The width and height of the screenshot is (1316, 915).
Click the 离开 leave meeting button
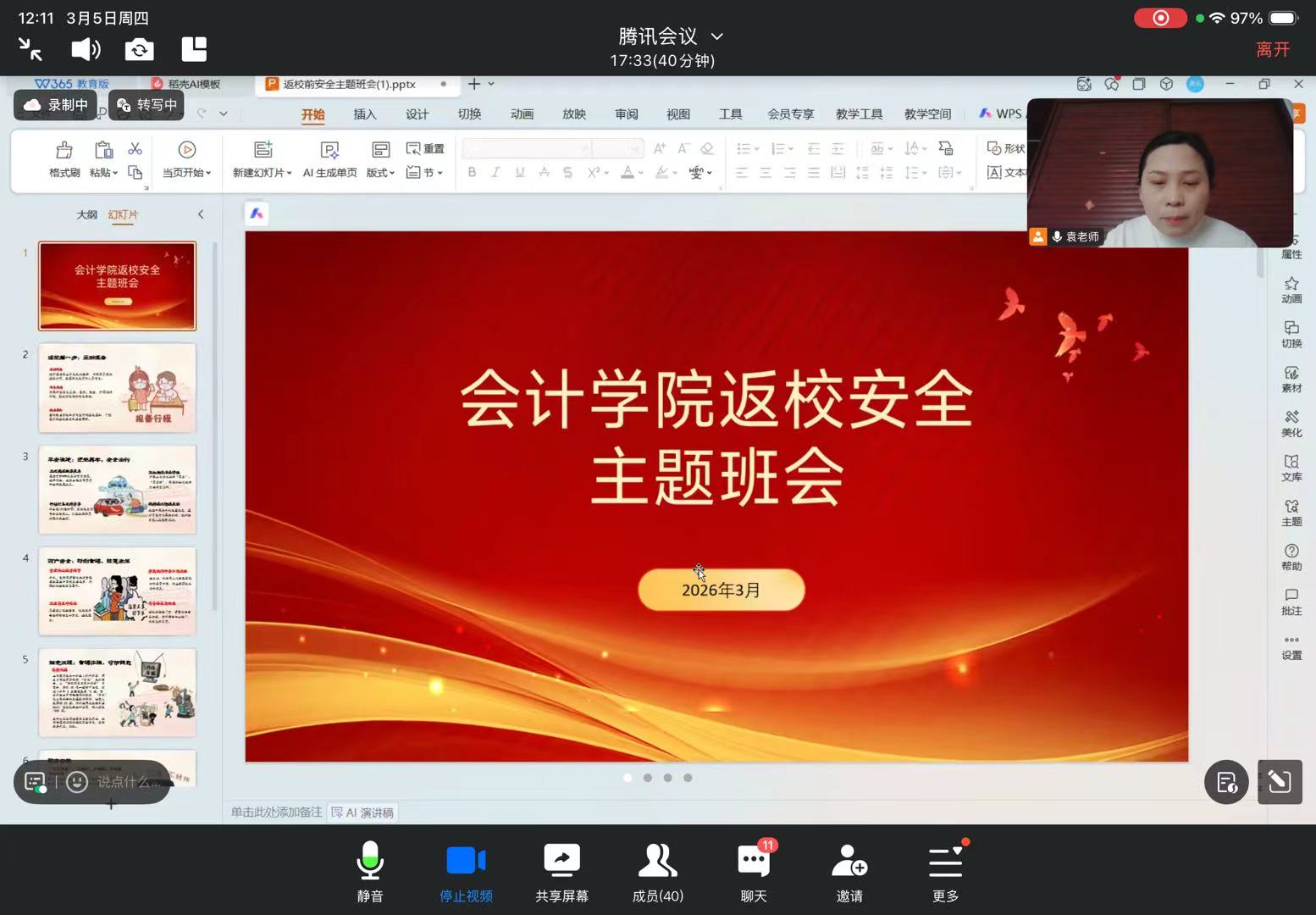click(1273, 49)
